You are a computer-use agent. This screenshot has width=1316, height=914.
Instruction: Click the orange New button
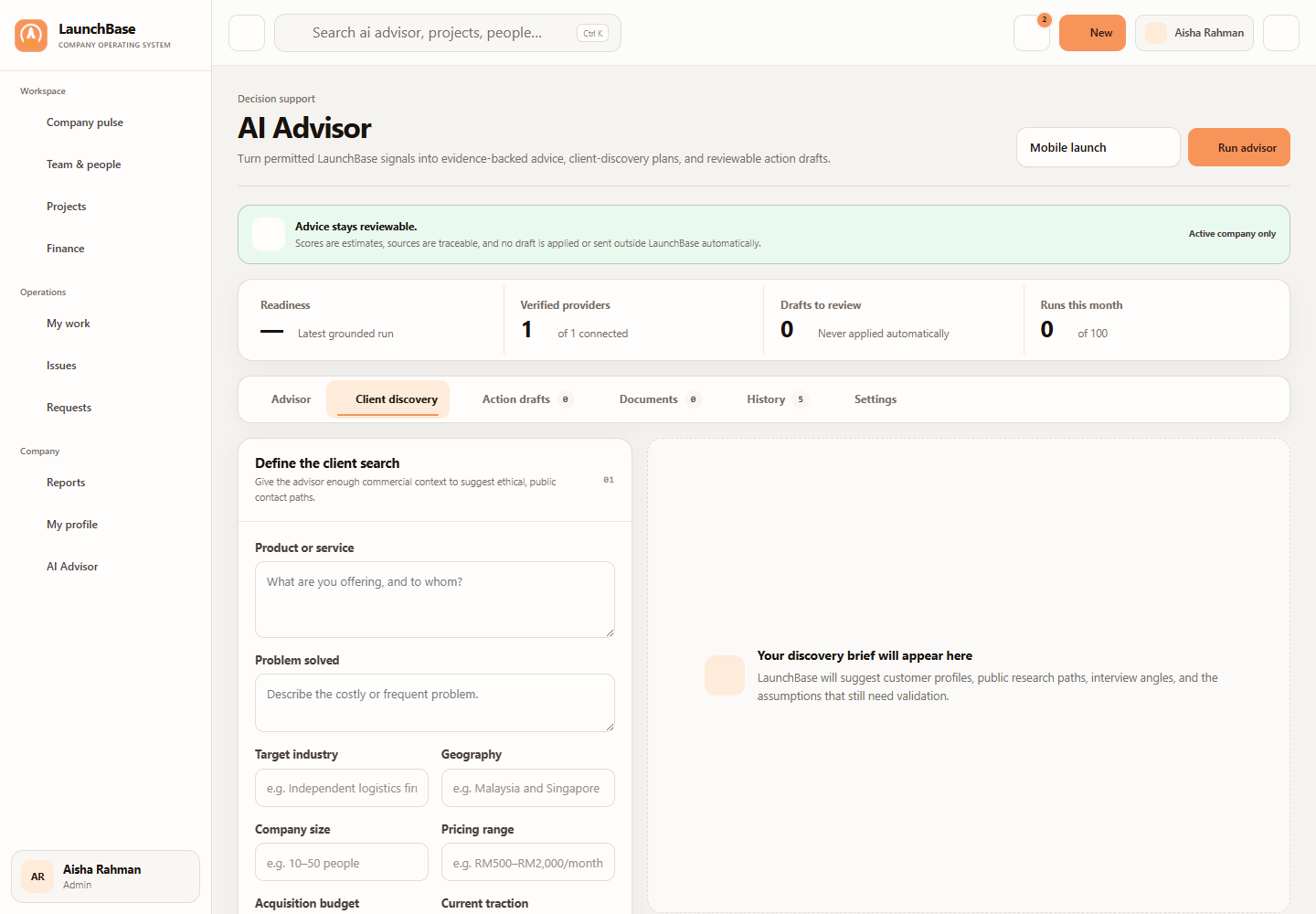tap(1092, 33)
